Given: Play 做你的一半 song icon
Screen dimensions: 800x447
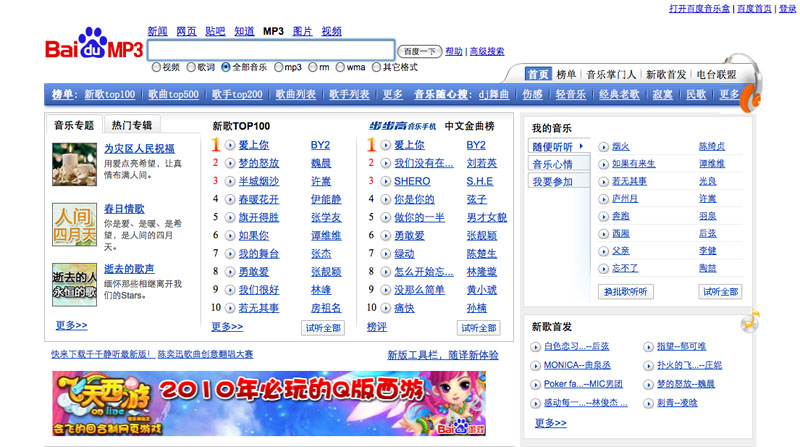Looking at the screenshot, I should tap(386, 218).
